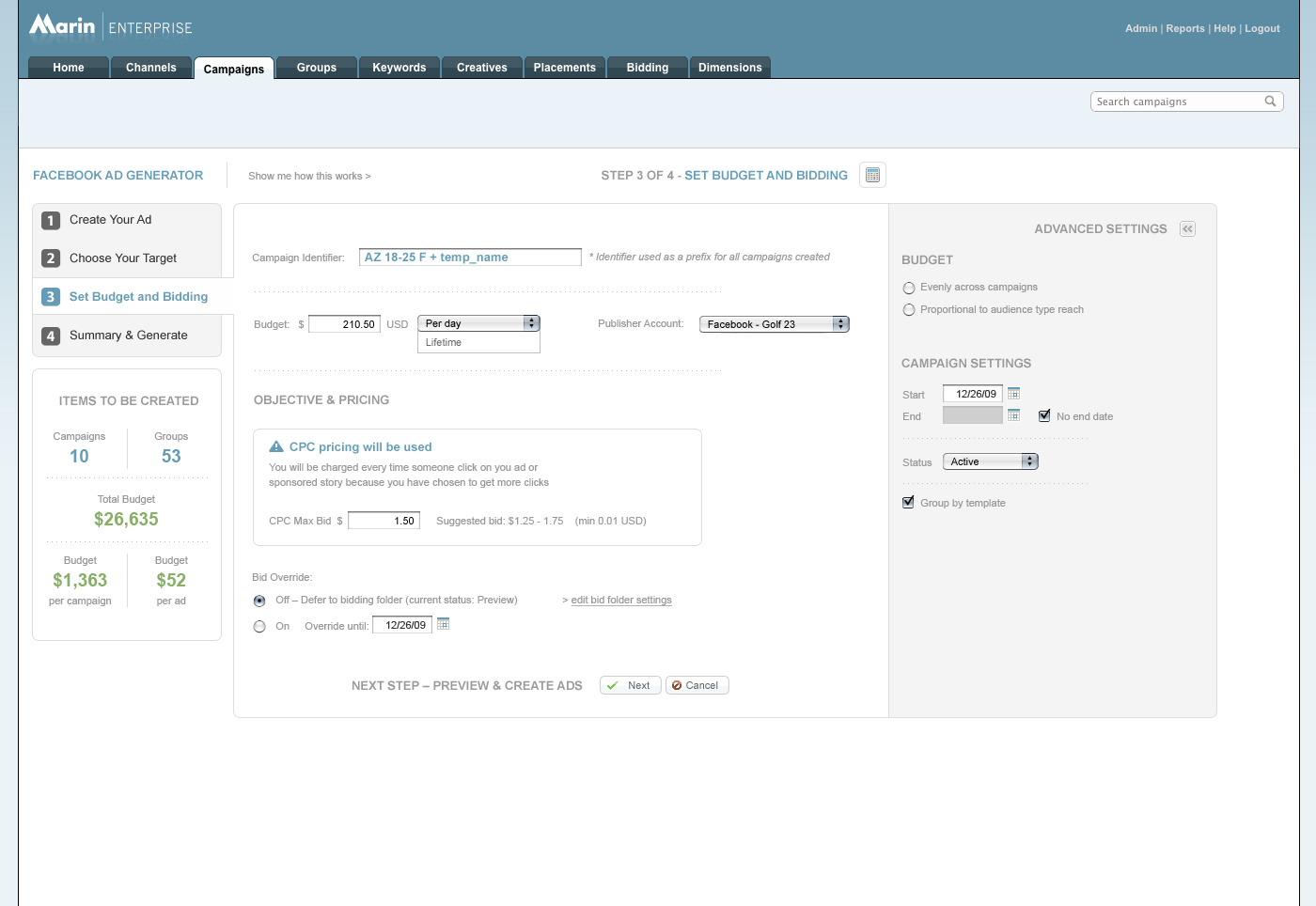Open the Override until calendar picker

click(x=444, y=624)
